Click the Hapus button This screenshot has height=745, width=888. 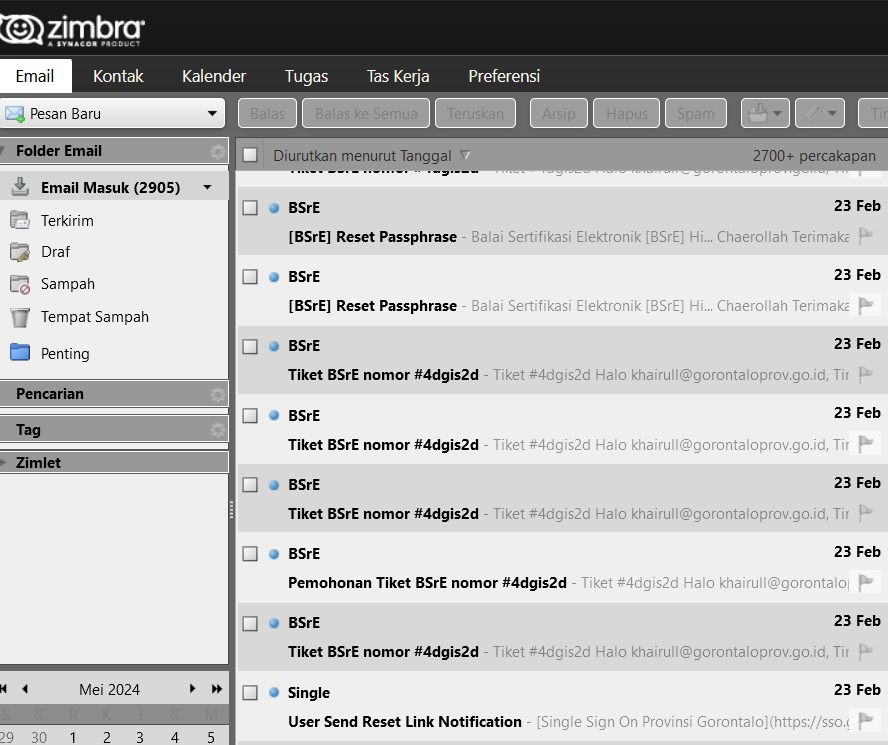coord(626,113)
